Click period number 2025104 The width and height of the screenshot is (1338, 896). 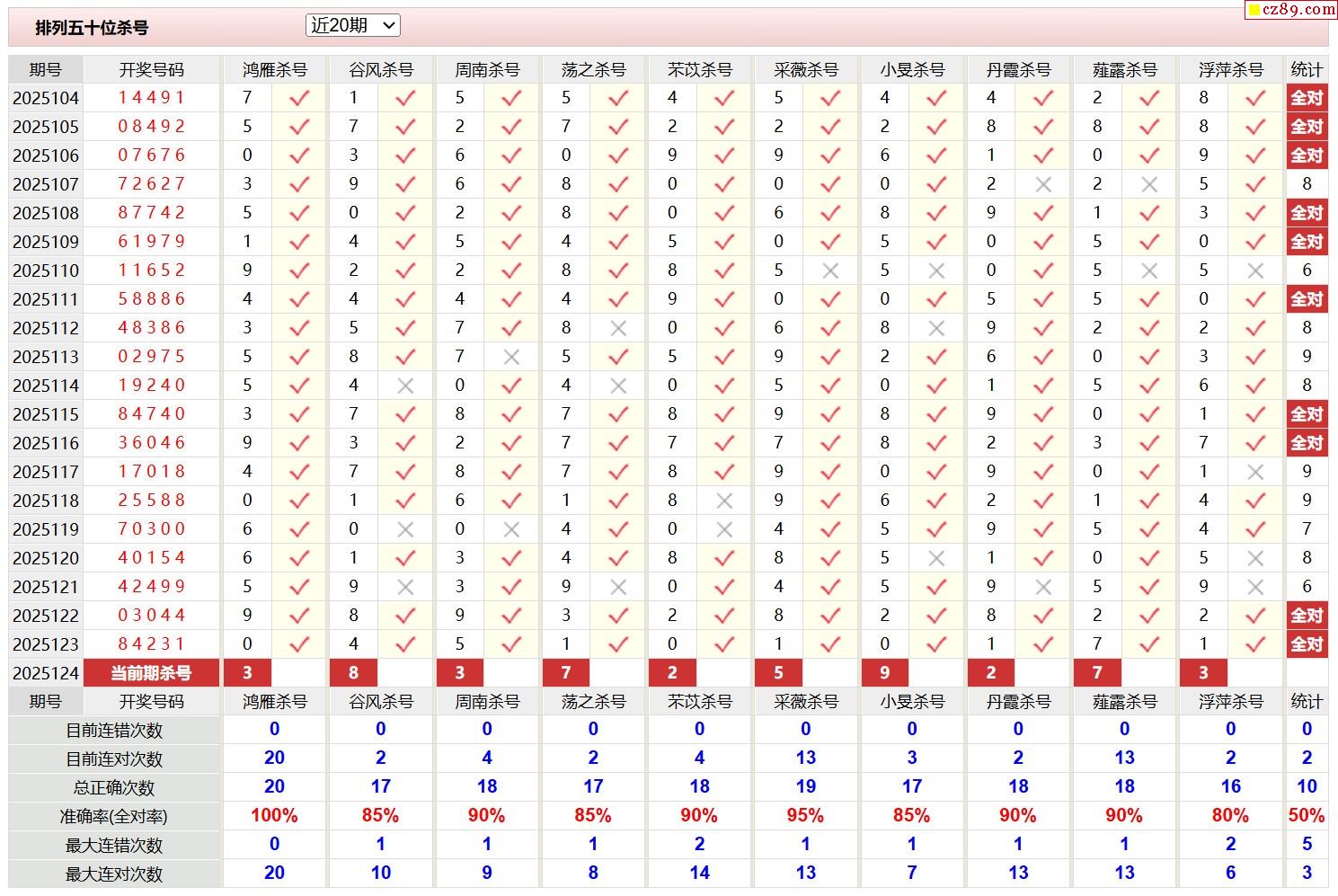(x=46, y=98)
